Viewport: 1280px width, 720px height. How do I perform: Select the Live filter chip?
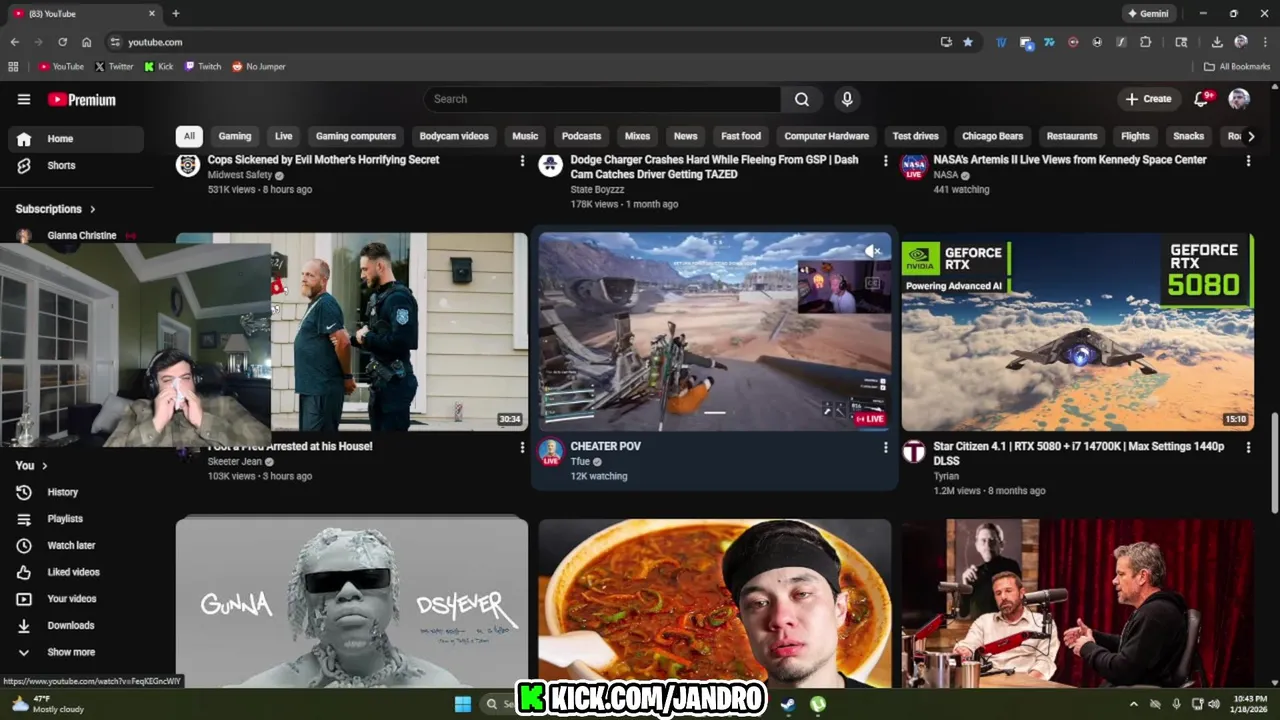(284, 136)
